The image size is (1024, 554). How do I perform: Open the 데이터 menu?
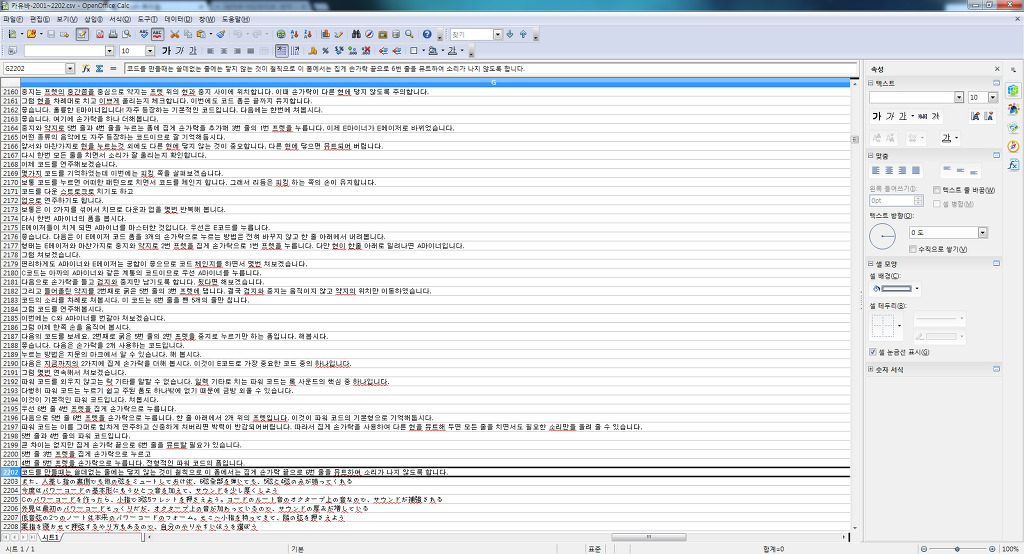pyautogui.click(x=175, y=19)
